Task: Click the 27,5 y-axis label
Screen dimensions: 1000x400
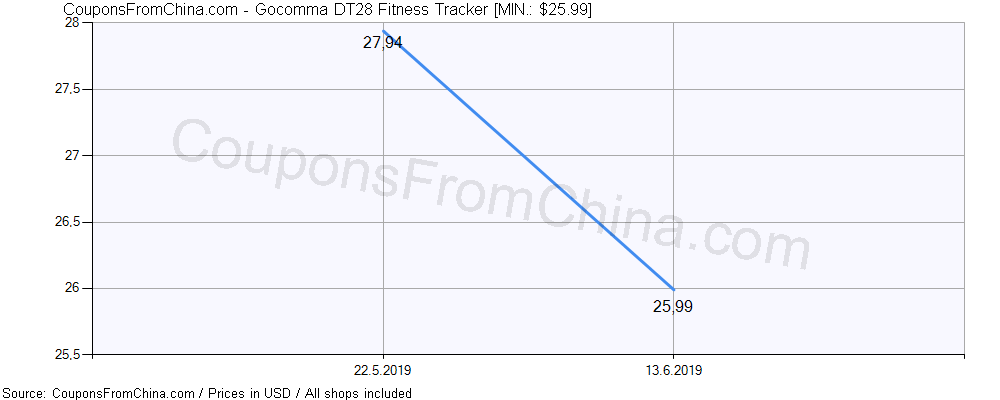Action: (x=68, y=89)
